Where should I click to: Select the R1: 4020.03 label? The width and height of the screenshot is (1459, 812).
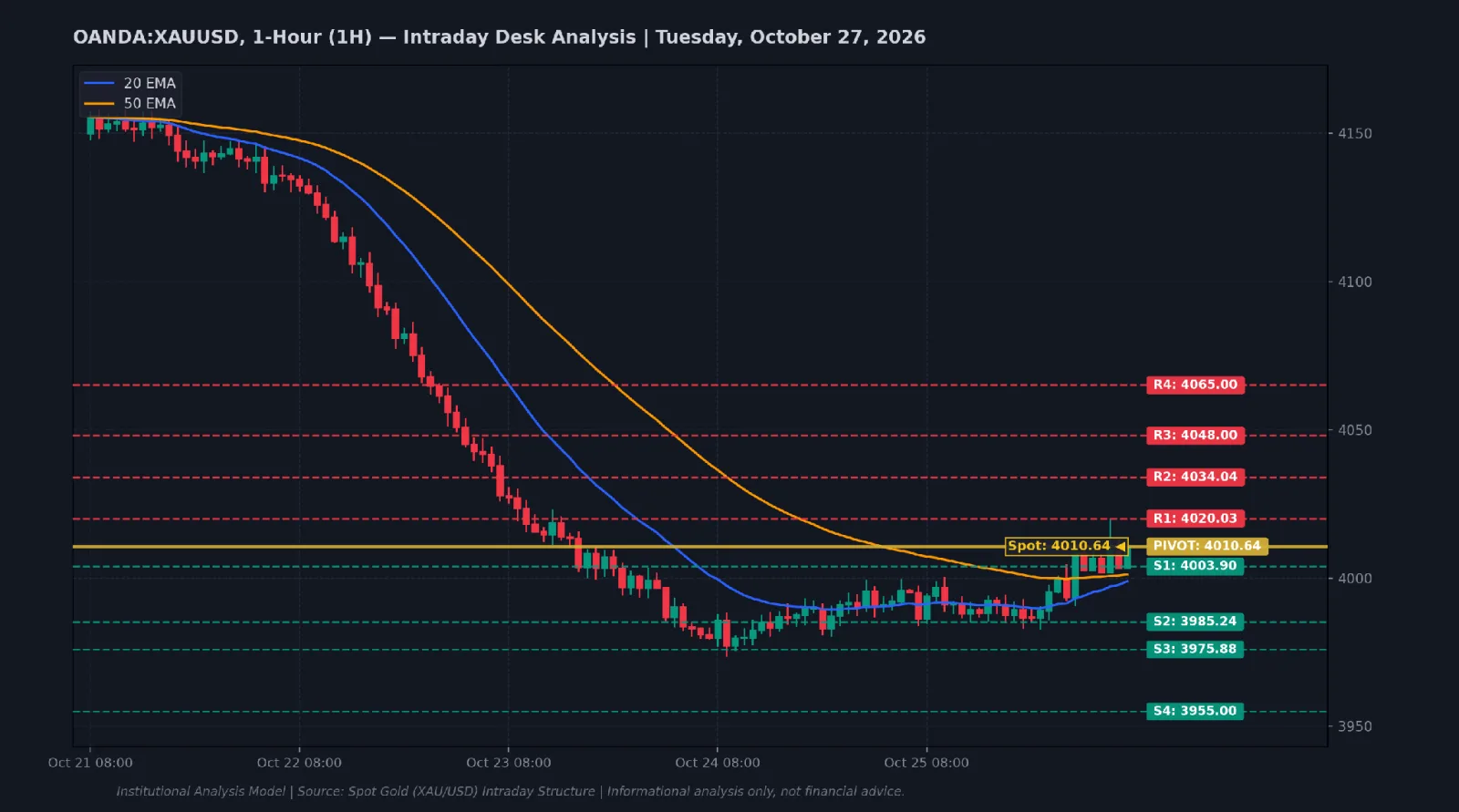1195,519
